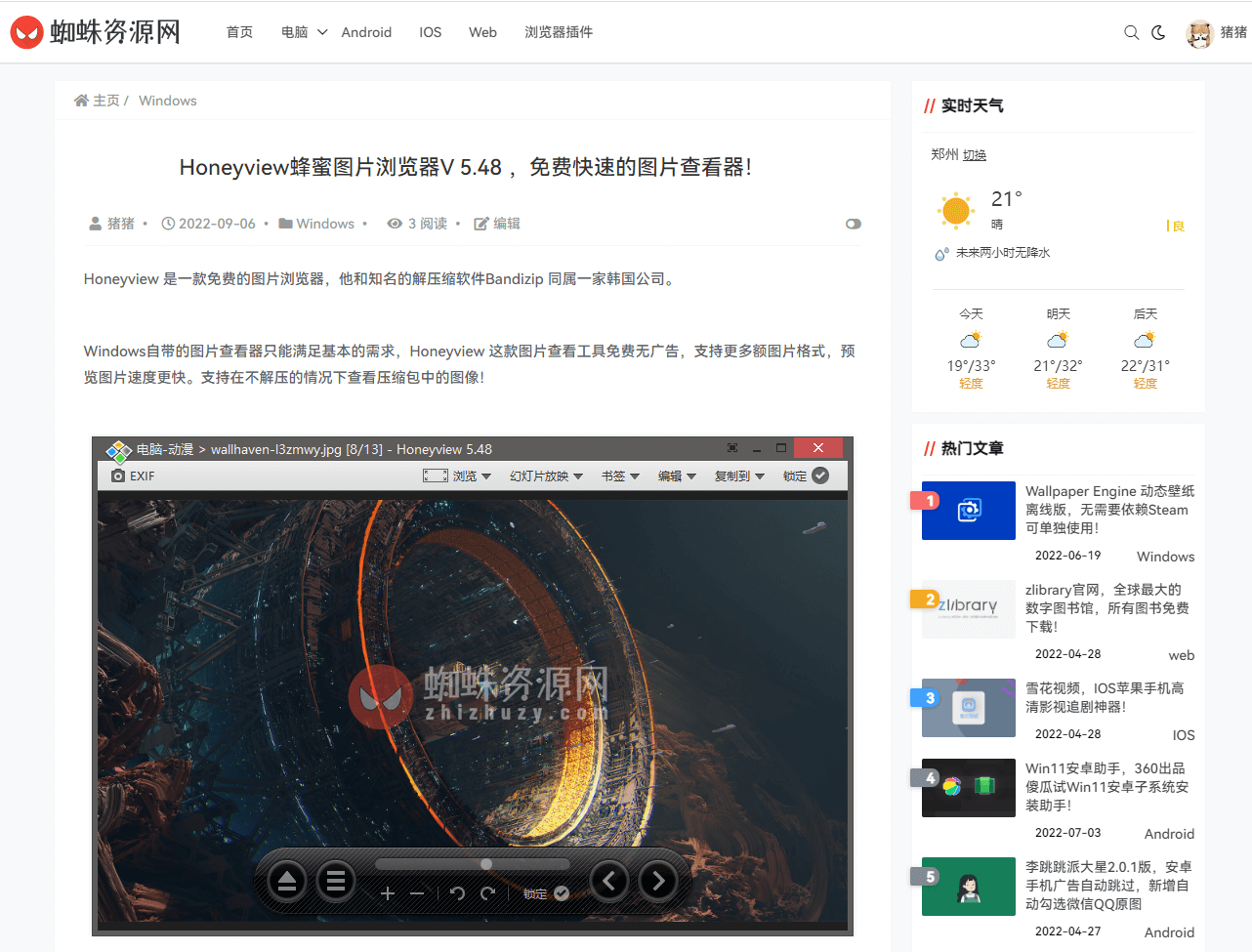1252x952 pixels.
Task: Open the 复制到 dropdown in Honeyview
Action: [739, 476]
